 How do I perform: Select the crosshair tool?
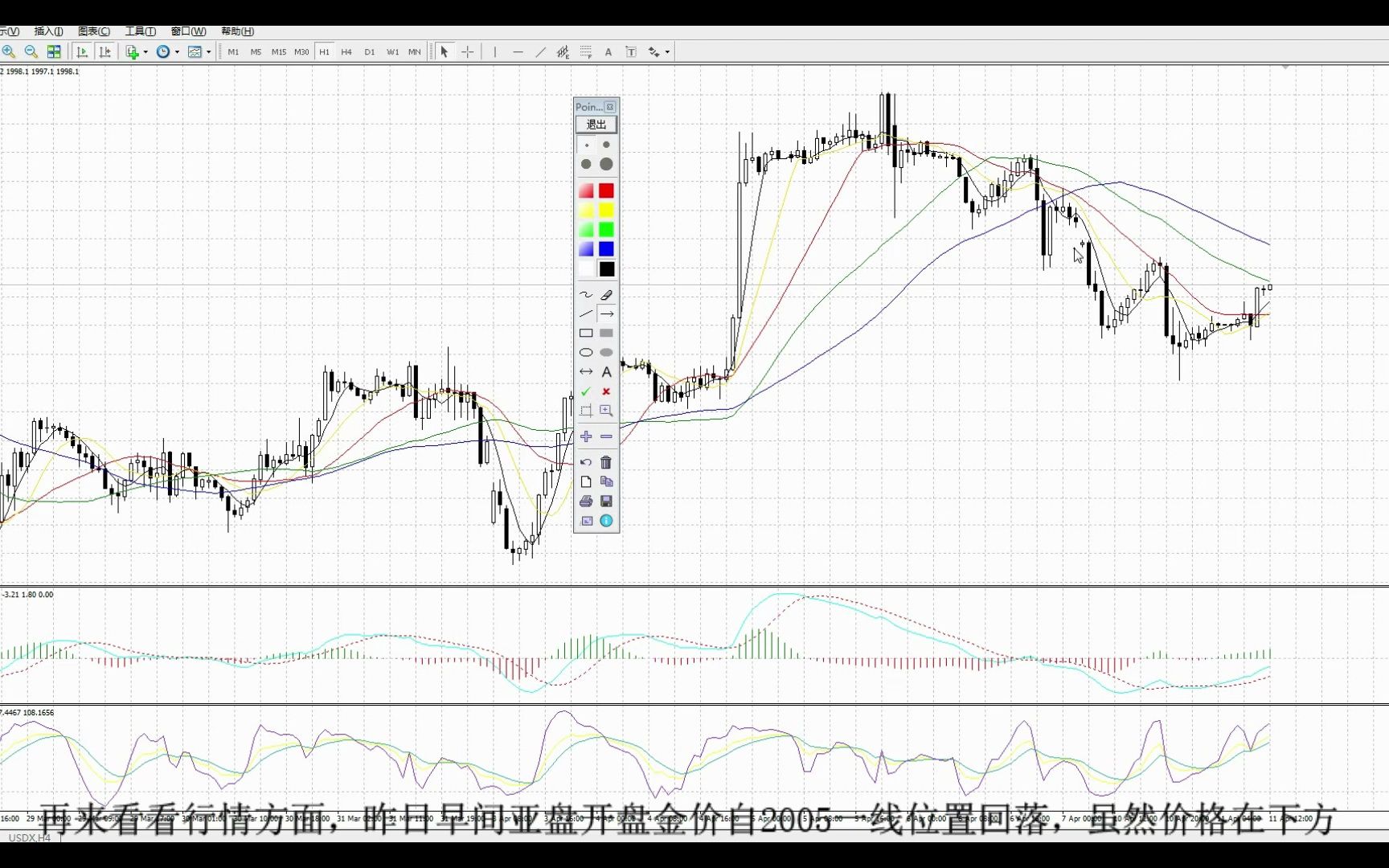tap(468, 51)
